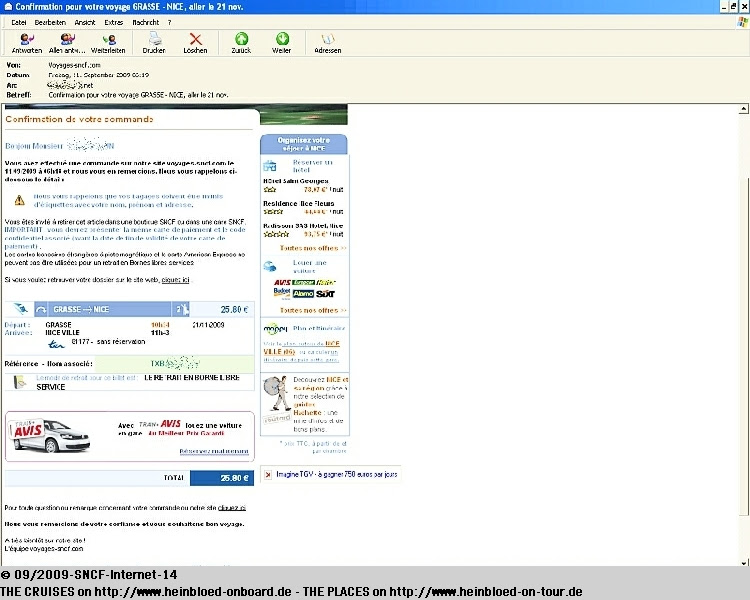Click the 'Réservez maintenant' AVIS link
The height and width of the screenshot is (600, 750).
point(214,451)
